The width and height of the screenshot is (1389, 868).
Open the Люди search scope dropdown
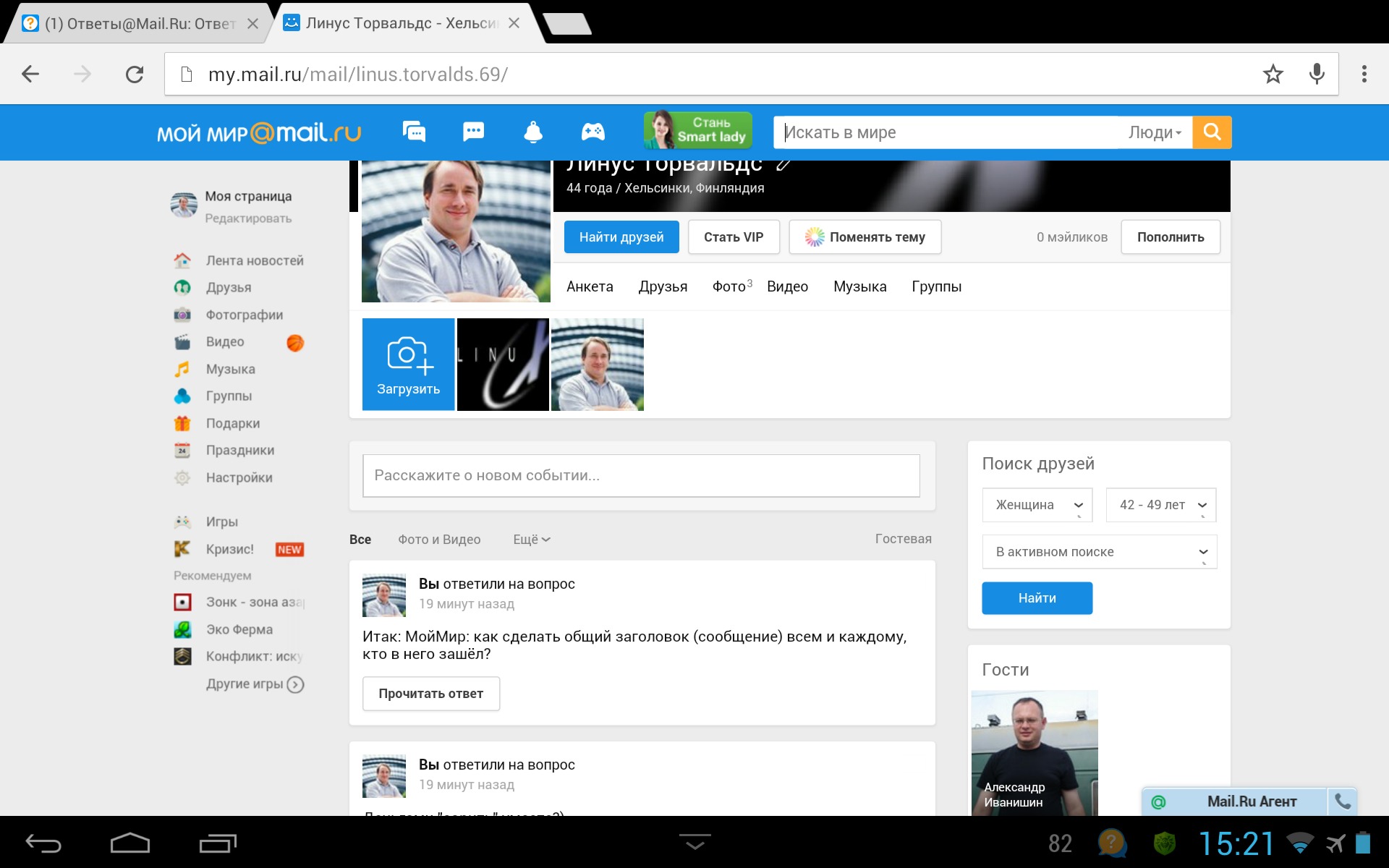click(1155, 132)
